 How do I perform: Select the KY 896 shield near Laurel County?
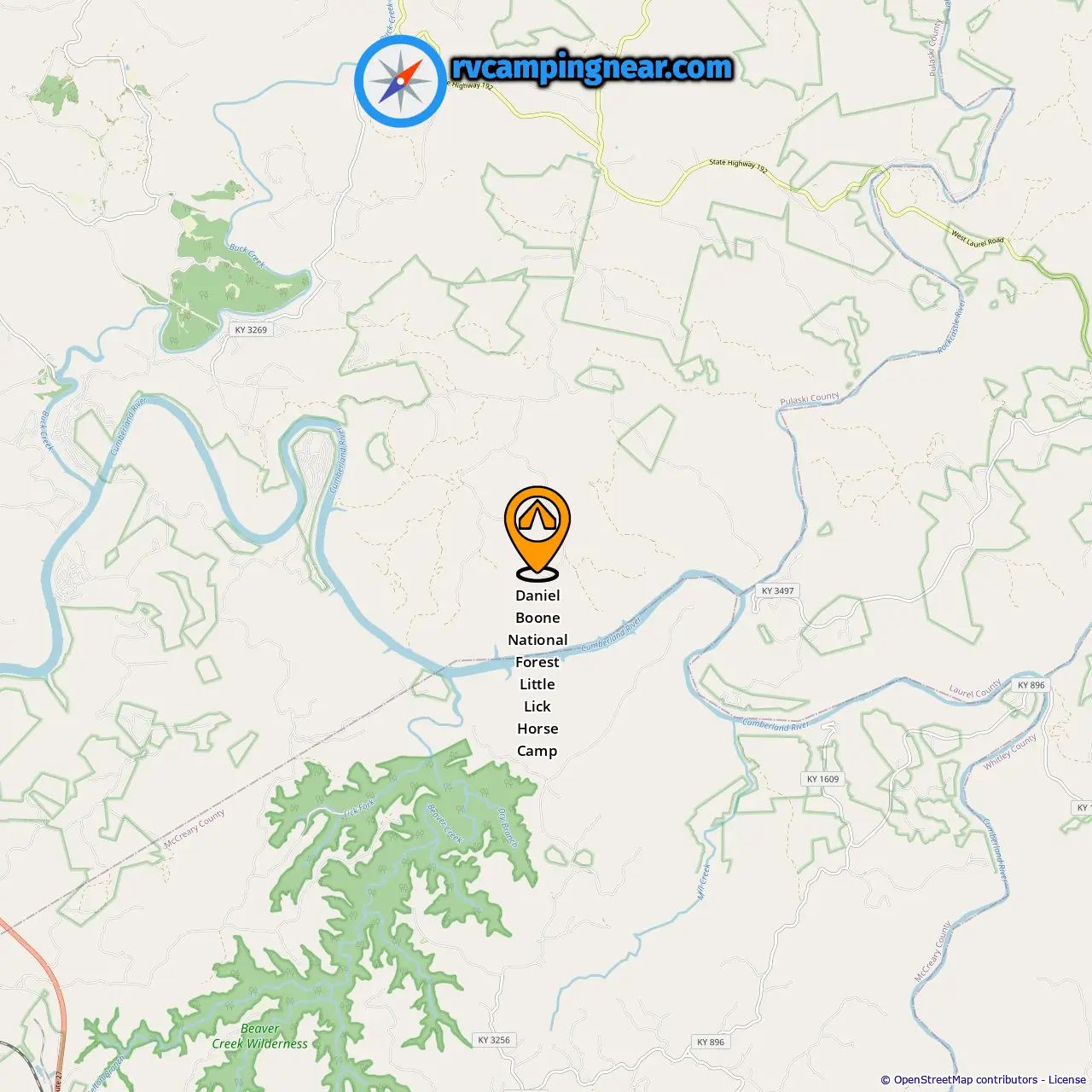point(1031,685)
